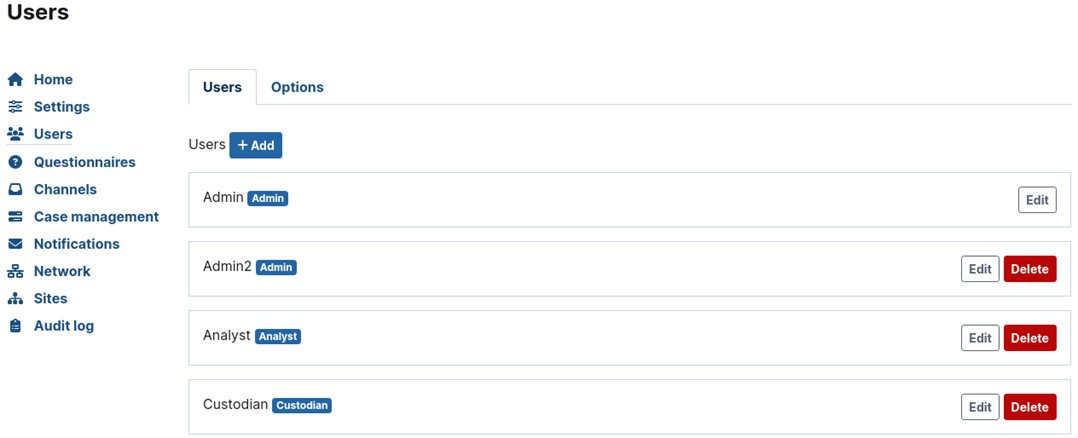Viewport: 1078px width, 438px height.
Task: Click the Case management server icon
Action: click(x=15, y=217)
